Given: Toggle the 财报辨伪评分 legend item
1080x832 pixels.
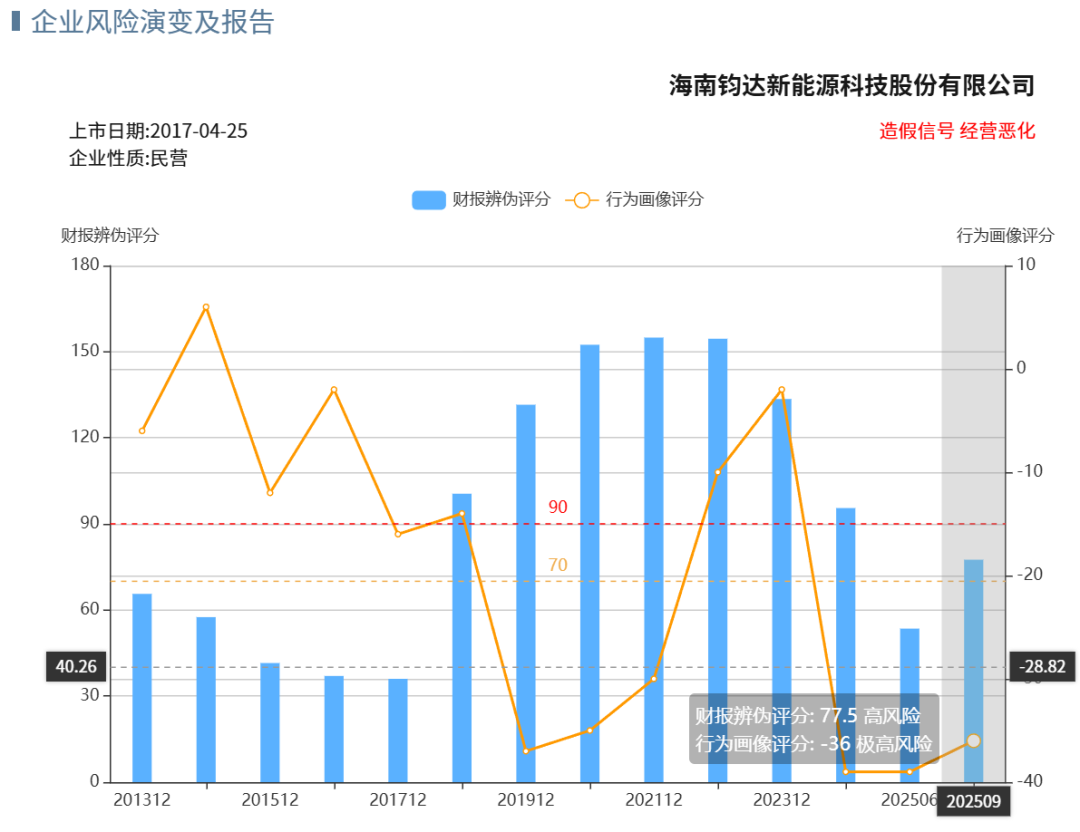Looking at the screenshot, I should click(481, 200).
